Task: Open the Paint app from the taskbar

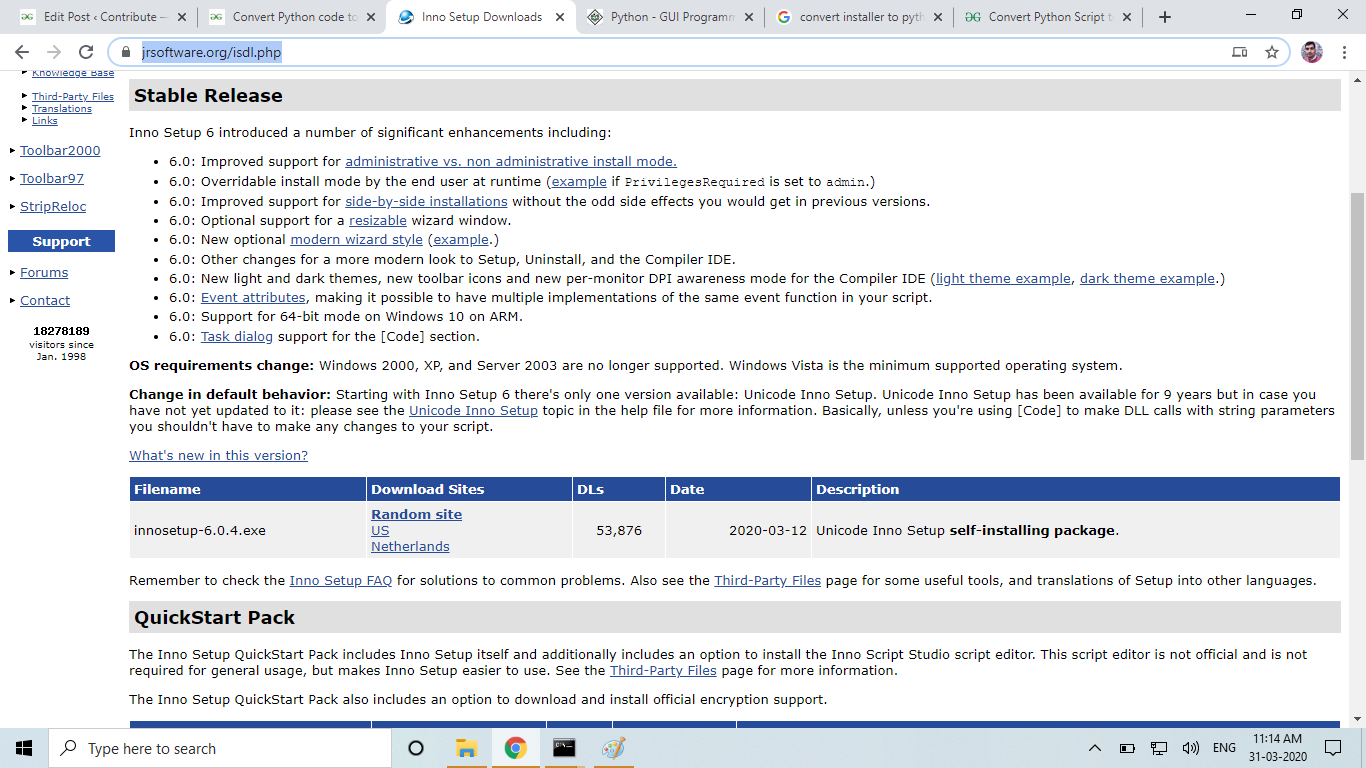Action: coord(613,748)
